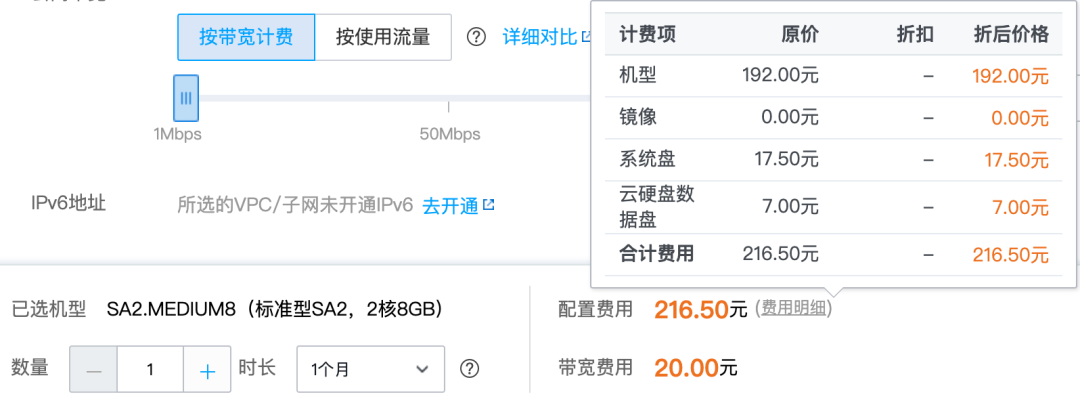Open the 去开通 IPv6 link
This screenshot has height=405, width=1080.
(x=450, y=206)
